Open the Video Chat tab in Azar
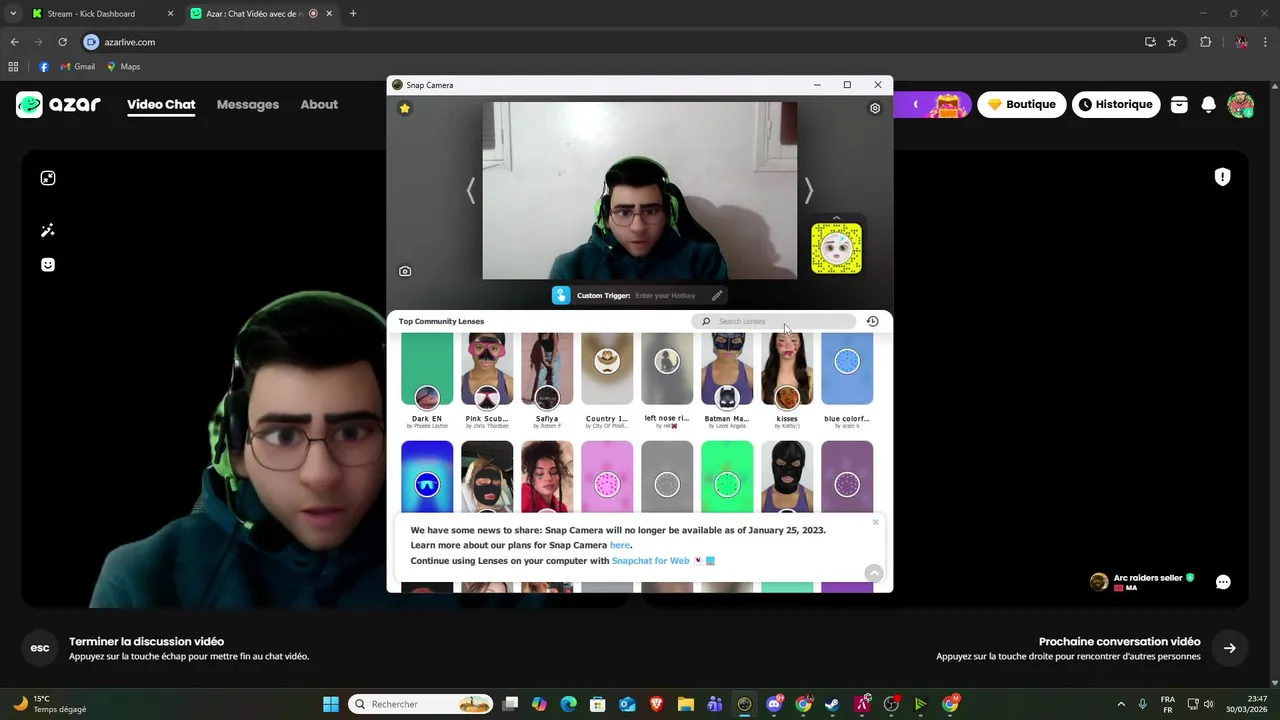Screen dimensions: 1280x720 [x=161, y=104]
